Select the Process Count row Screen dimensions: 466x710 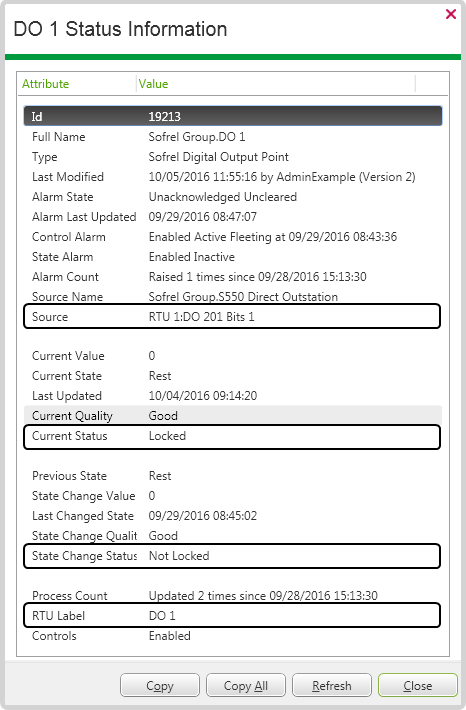pos(233,595)
